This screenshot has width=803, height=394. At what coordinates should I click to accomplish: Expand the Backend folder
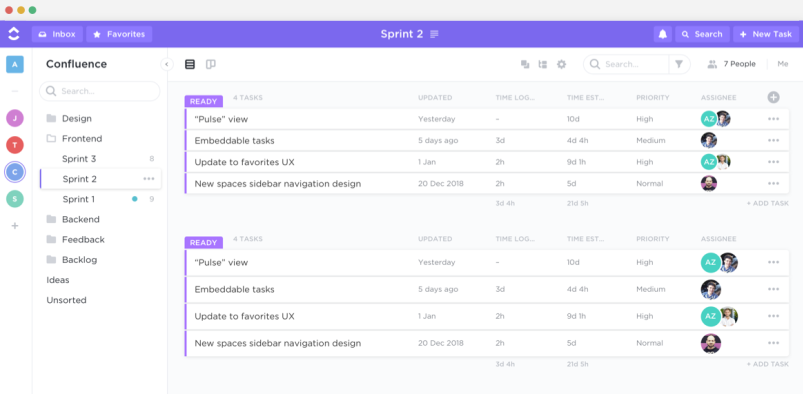tap(73, 219)
